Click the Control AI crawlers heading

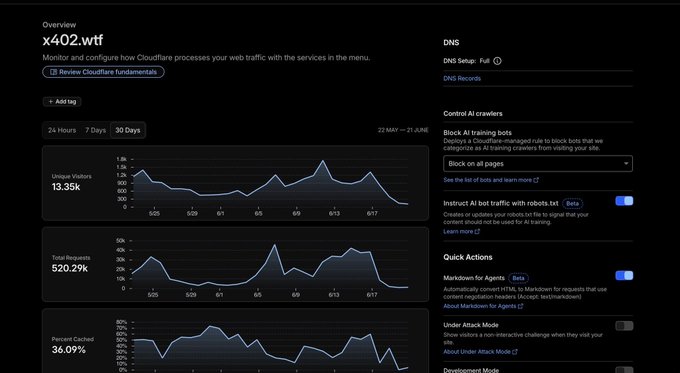[473, 114]
